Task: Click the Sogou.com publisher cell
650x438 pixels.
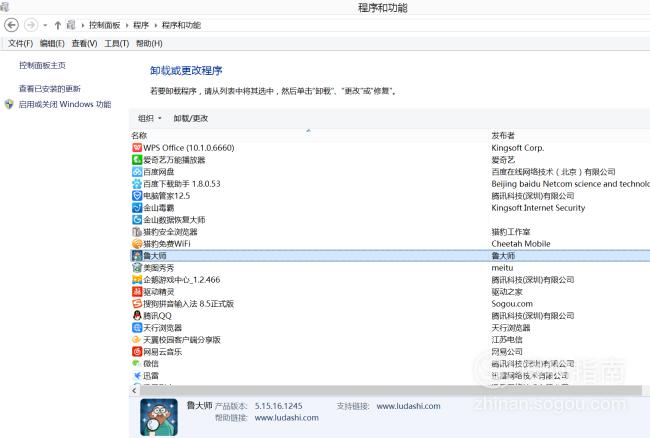Action: (x=512, y=304)
